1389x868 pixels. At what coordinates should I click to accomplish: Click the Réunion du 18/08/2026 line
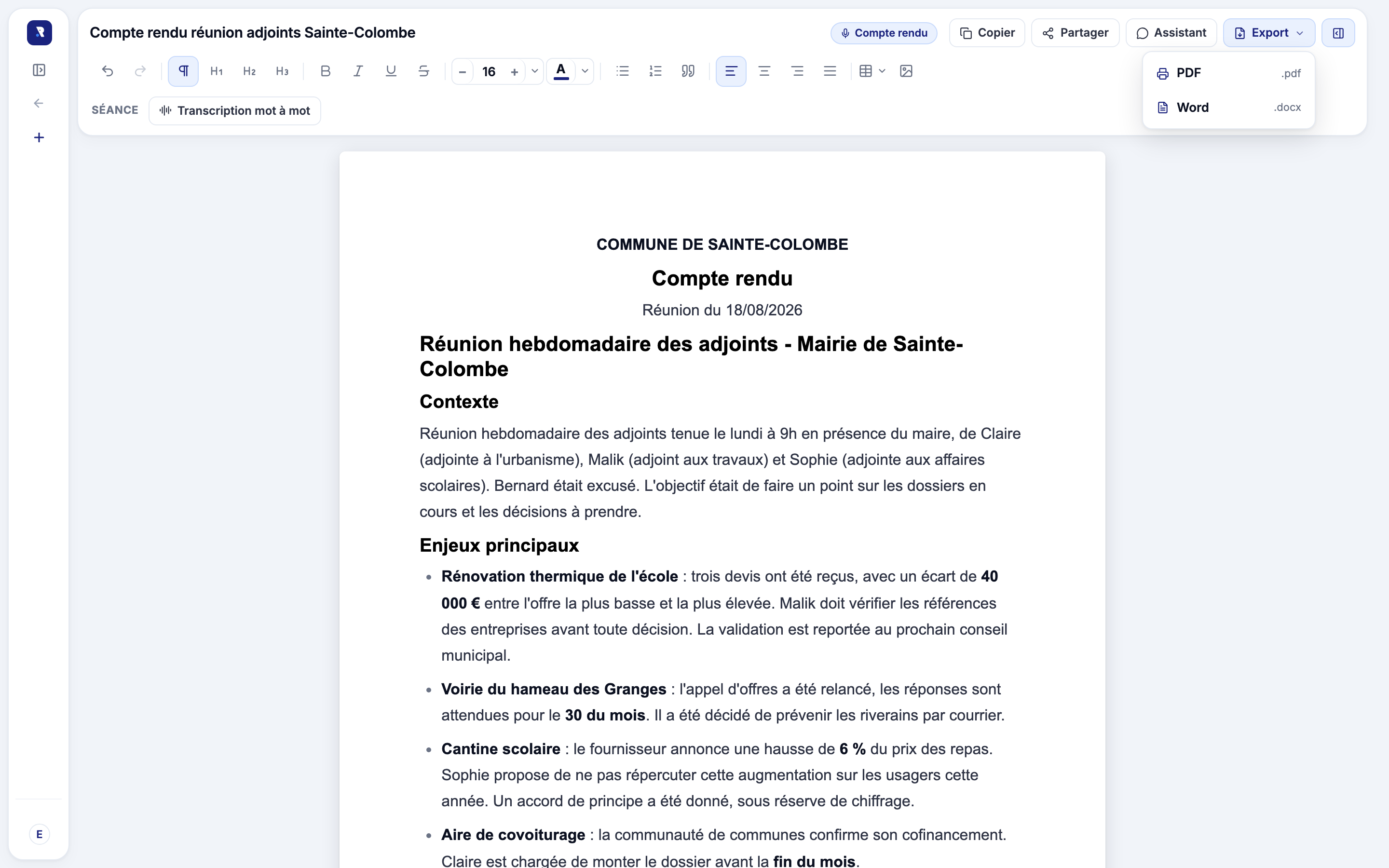722,310
